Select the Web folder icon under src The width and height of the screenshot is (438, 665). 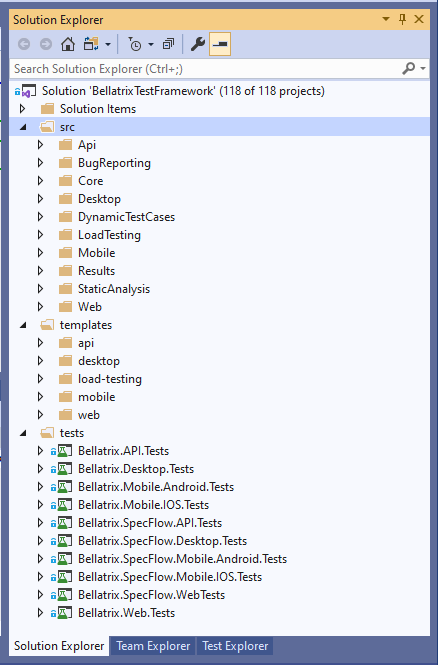click(65, 307)
